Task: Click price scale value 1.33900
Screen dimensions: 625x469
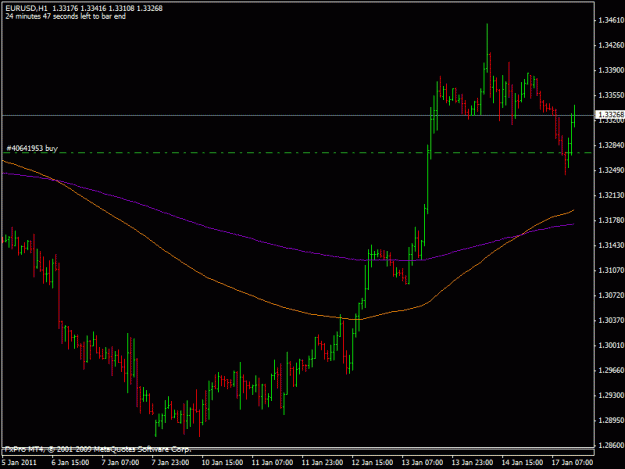Action: pyautogui.click(x=611, y=70)
